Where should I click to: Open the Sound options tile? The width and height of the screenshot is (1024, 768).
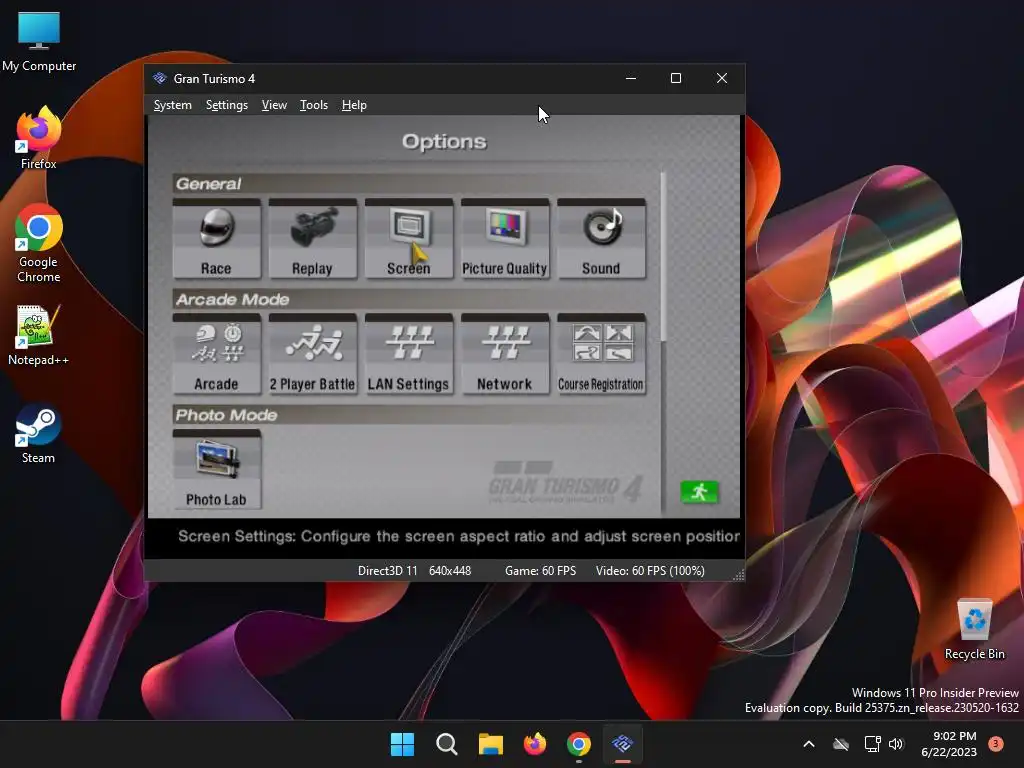601,239
